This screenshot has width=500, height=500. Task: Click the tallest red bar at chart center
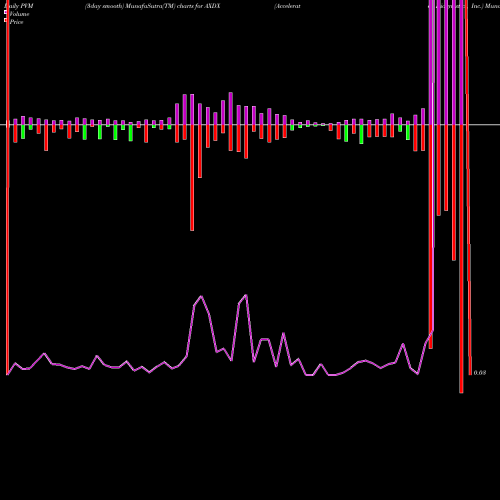(192, 178)
